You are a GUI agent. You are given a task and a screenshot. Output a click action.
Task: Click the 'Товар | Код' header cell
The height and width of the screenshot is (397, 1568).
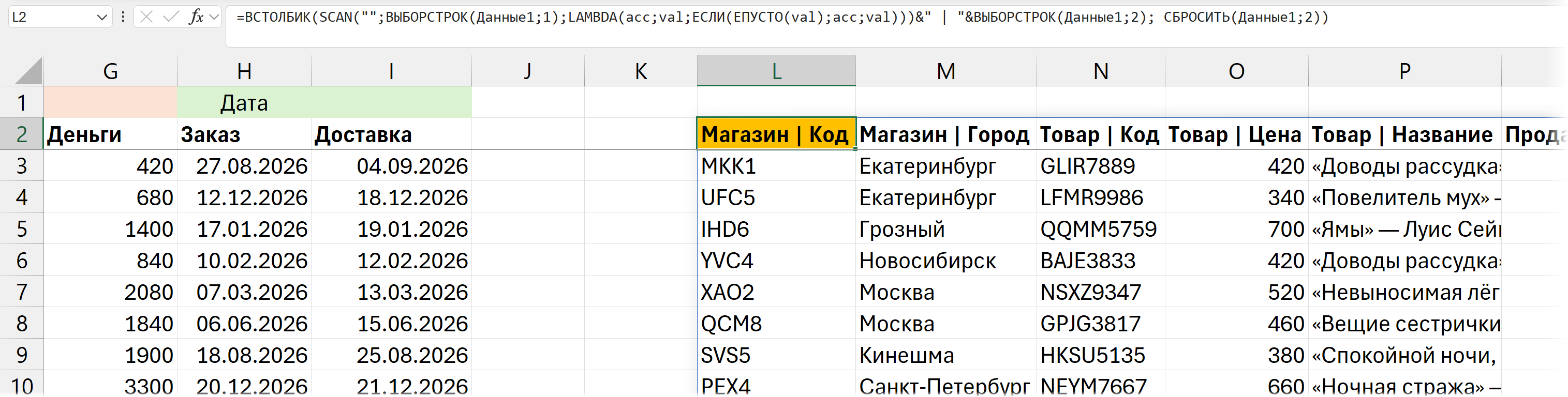click(1101, 134)
